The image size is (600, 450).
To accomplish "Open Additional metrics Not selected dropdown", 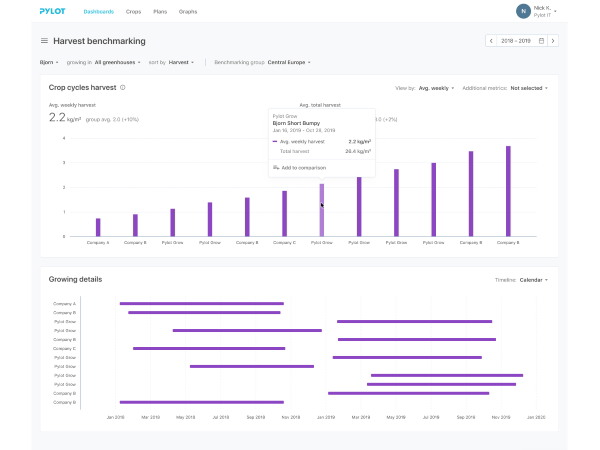I will (x=528, y=88).
